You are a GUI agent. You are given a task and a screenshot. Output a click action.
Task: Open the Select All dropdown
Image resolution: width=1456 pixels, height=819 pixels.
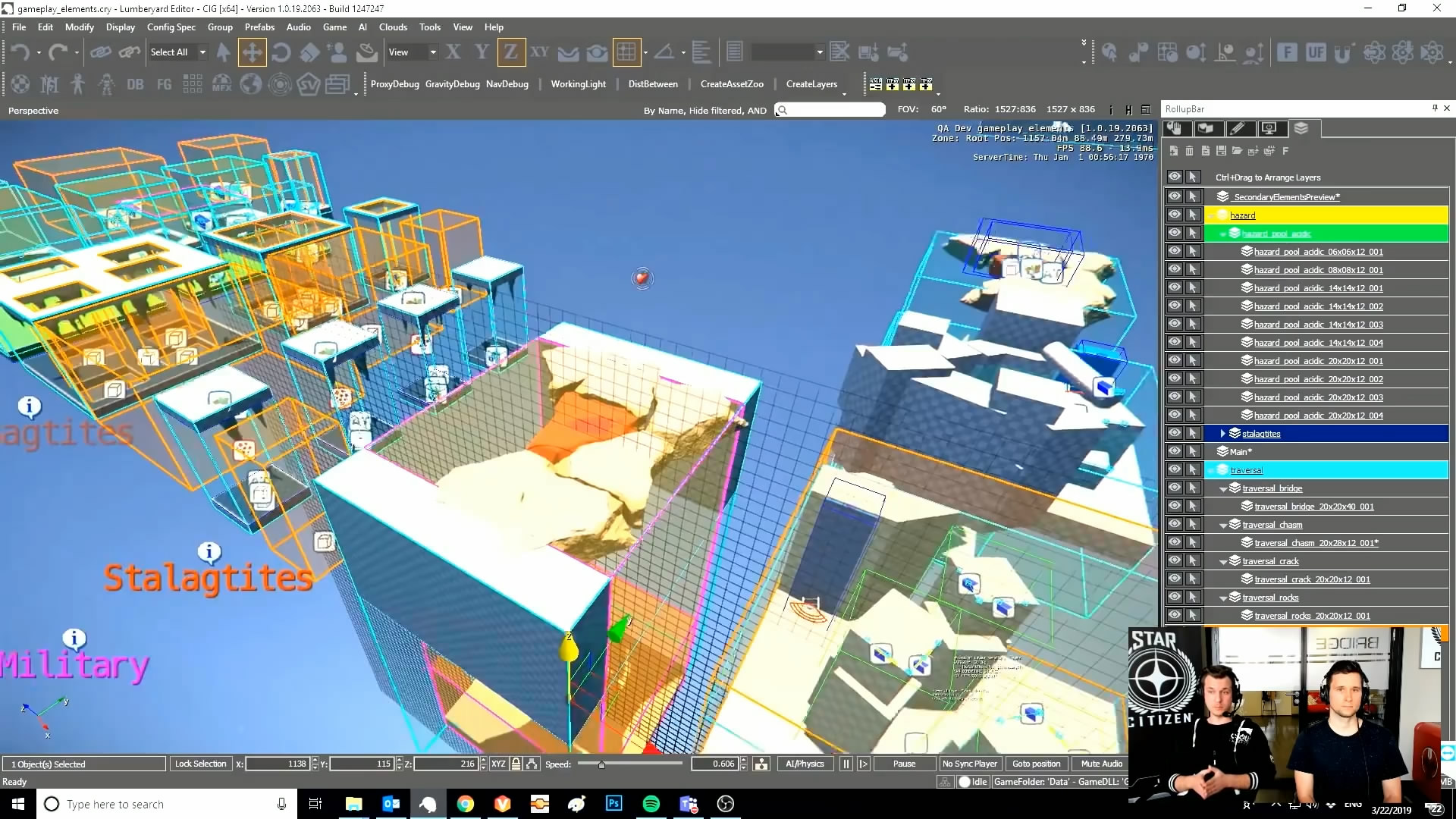202,52
